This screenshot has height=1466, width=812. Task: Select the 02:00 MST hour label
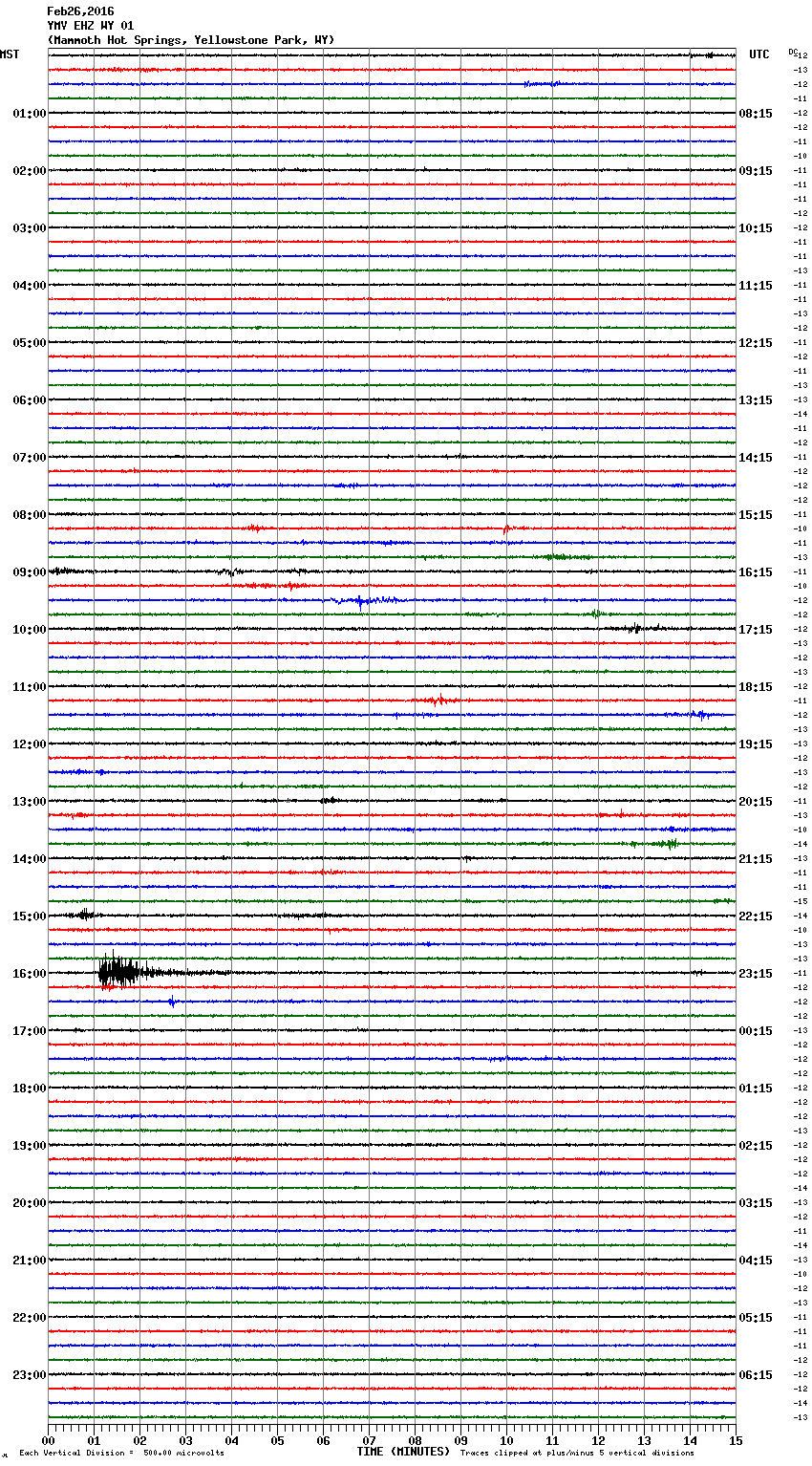(x=30, y=171)
